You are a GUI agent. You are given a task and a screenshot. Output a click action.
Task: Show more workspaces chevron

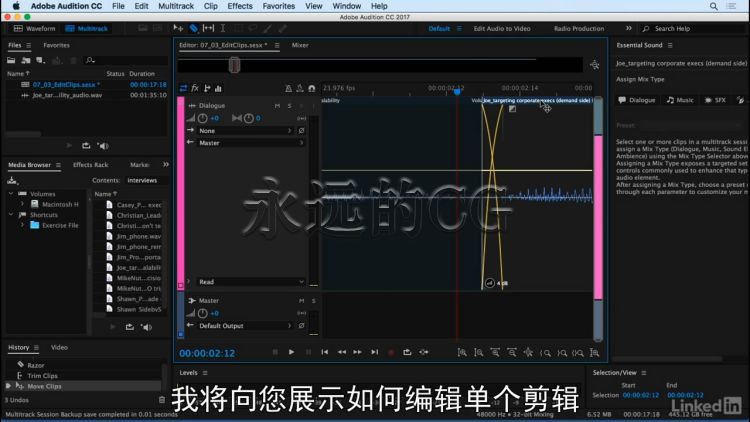click(x=629, y=28)
